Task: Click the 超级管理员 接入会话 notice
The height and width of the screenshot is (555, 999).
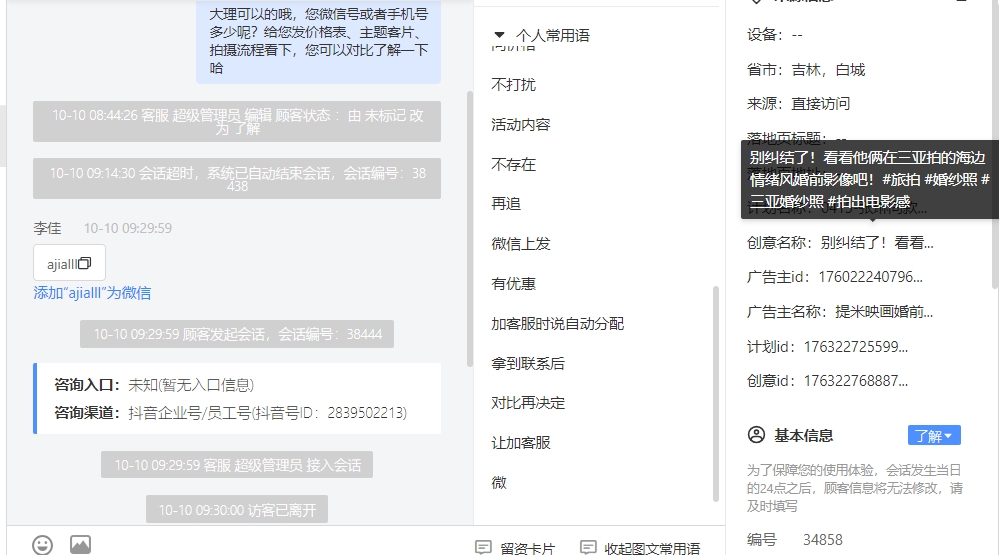Action: (x=237, y=465)
